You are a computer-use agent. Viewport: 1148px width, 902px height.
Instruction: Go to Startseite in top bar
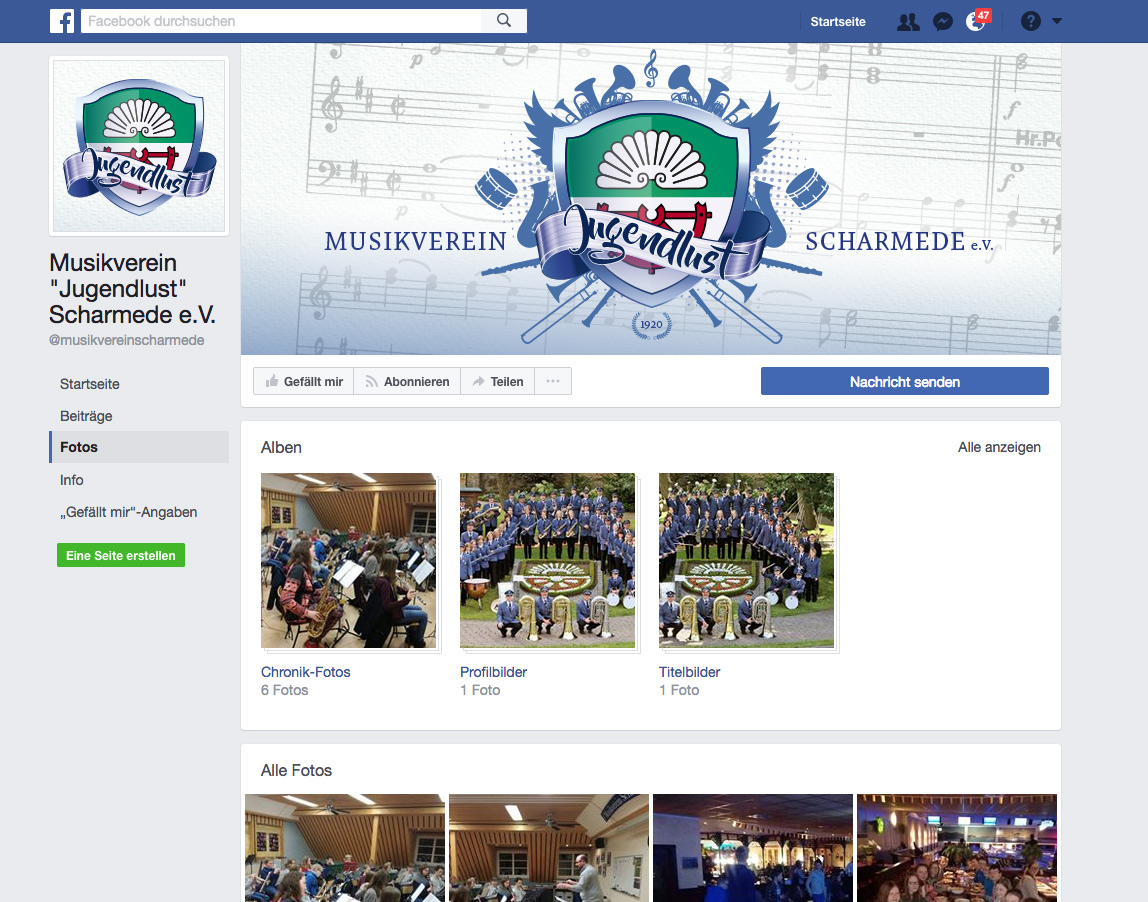[838, 22]
